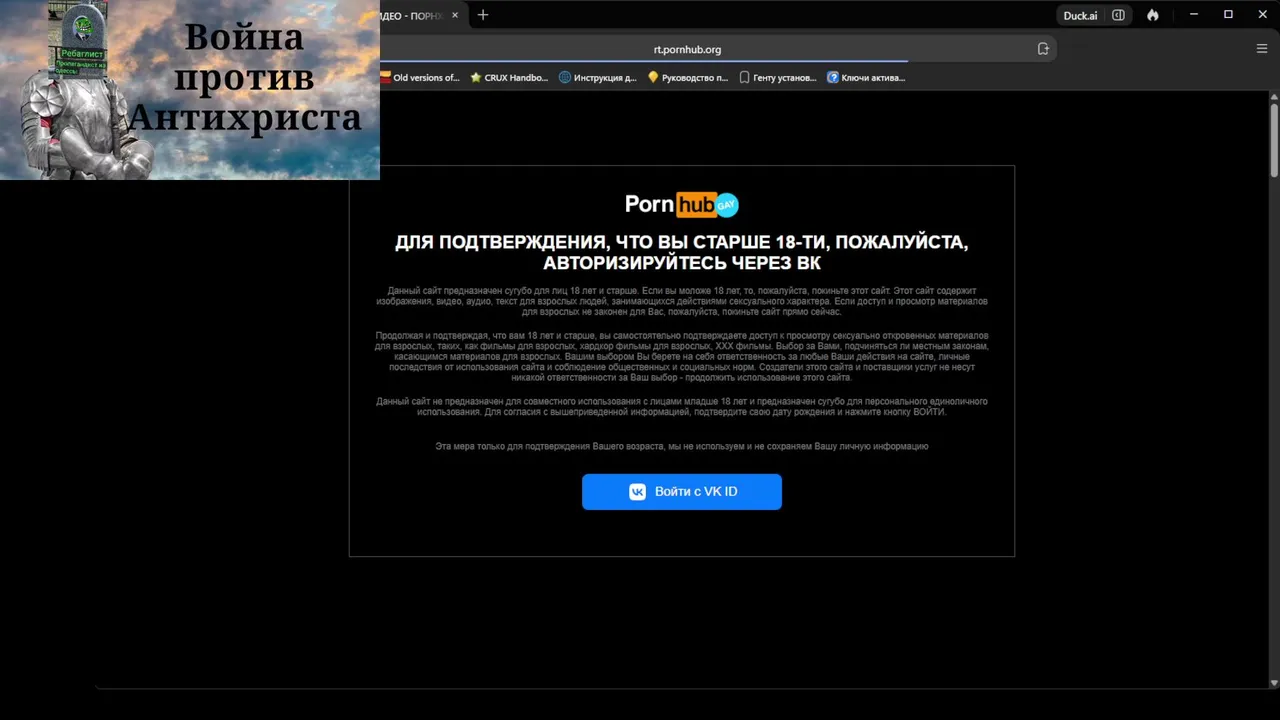Open the browser hamburger menu
This screenshot has width=1280, height=720.
(1262, 48)
